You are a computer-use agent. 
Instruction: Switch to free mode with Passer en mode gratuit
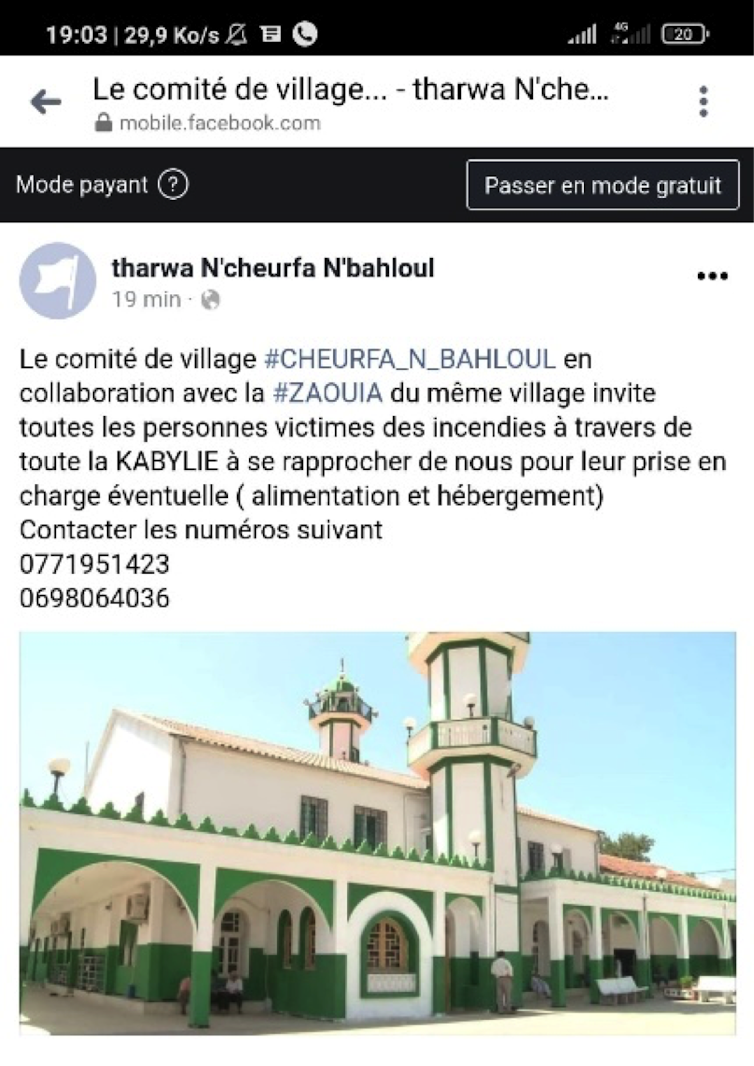602,185
